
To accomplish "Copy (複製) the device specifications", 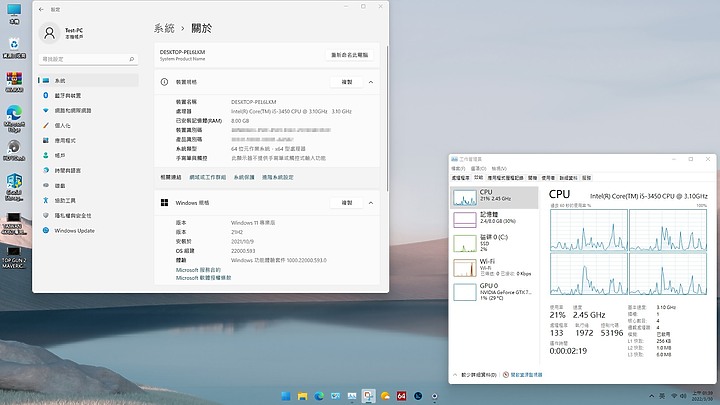I will pyautogui.click(x=347, y=82).
